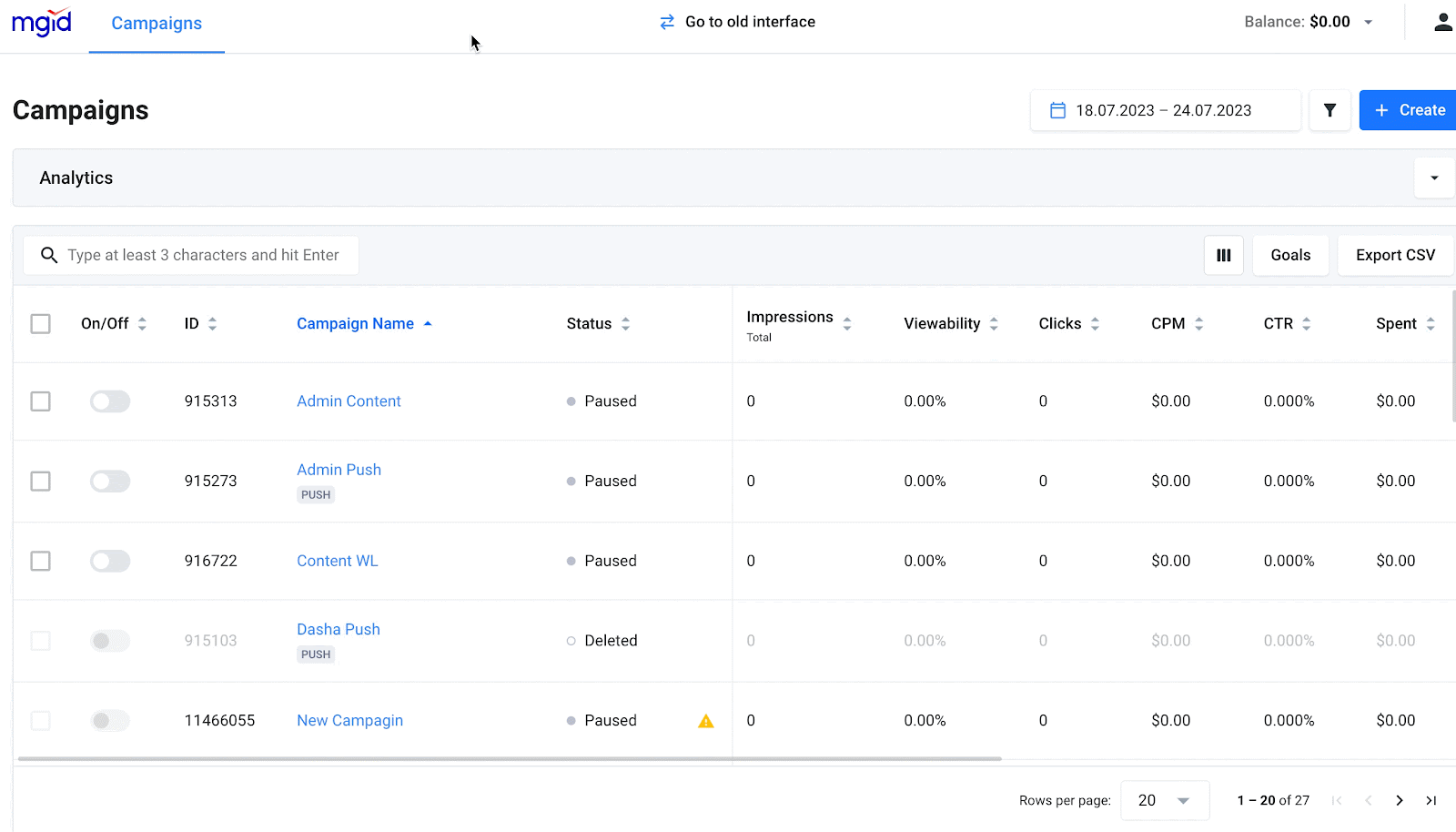The image size is (1456, 832).
Task: Open the column visibility icon near Goals
Action: point(1223,255)
